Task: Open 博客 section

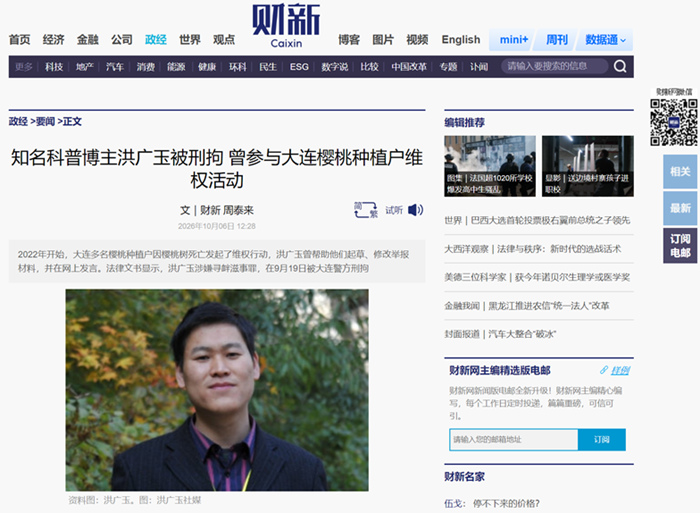Action: point(349,40)
